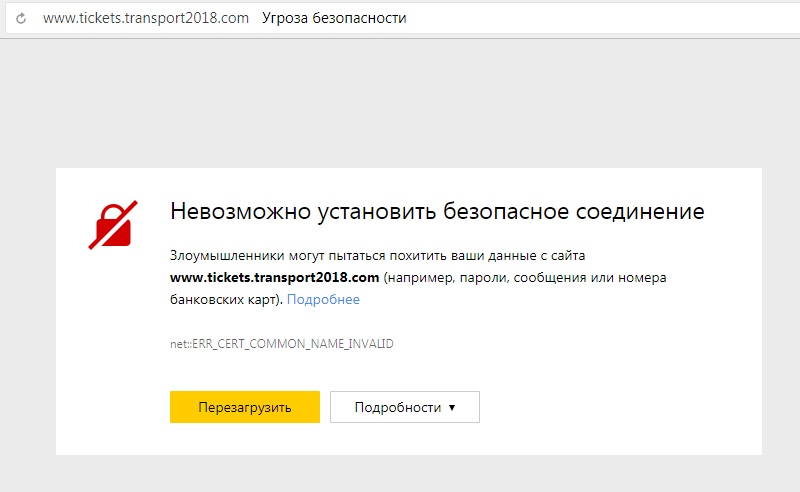Image resolution: width=800 pixels, height=492 pixels.
Task: Click the Угроза безопасности title in address bar
Action: (x=320, y=19)
